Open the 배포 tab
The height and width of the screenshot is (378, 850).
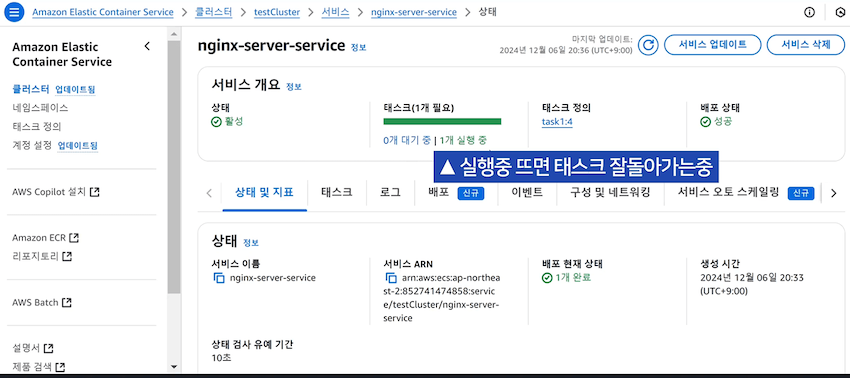[439, 193]
